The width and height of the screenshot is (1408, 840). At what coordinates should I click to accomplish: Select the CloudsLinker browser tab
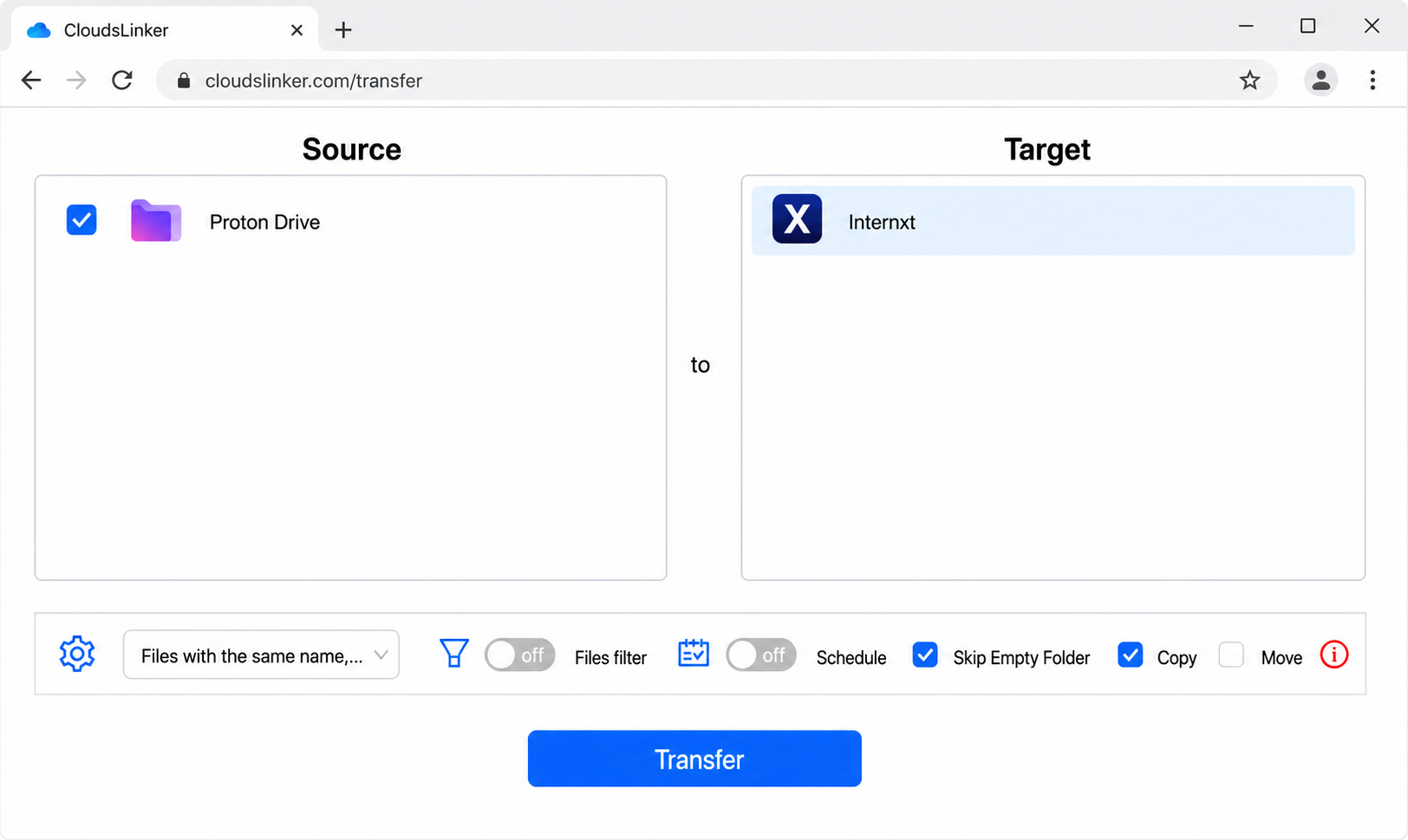[165, 30]
